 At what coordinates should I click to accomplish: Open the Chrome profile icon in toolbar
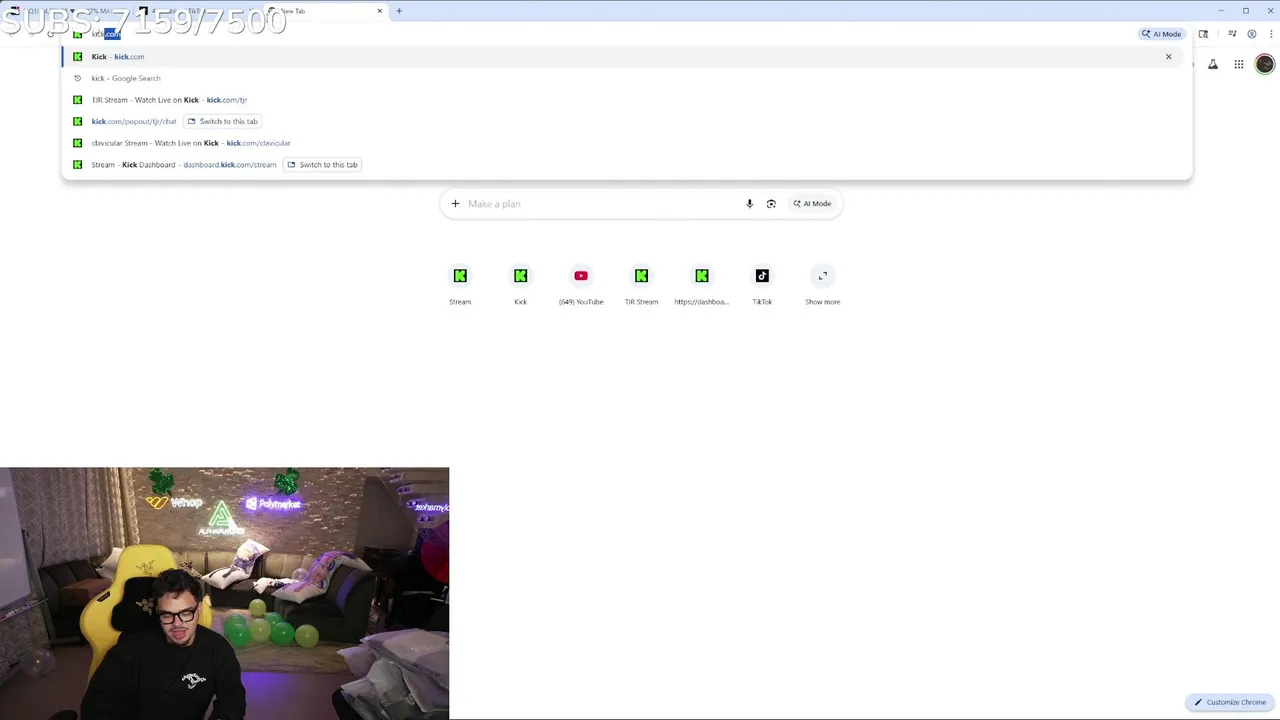click(x=1251, y=34)
